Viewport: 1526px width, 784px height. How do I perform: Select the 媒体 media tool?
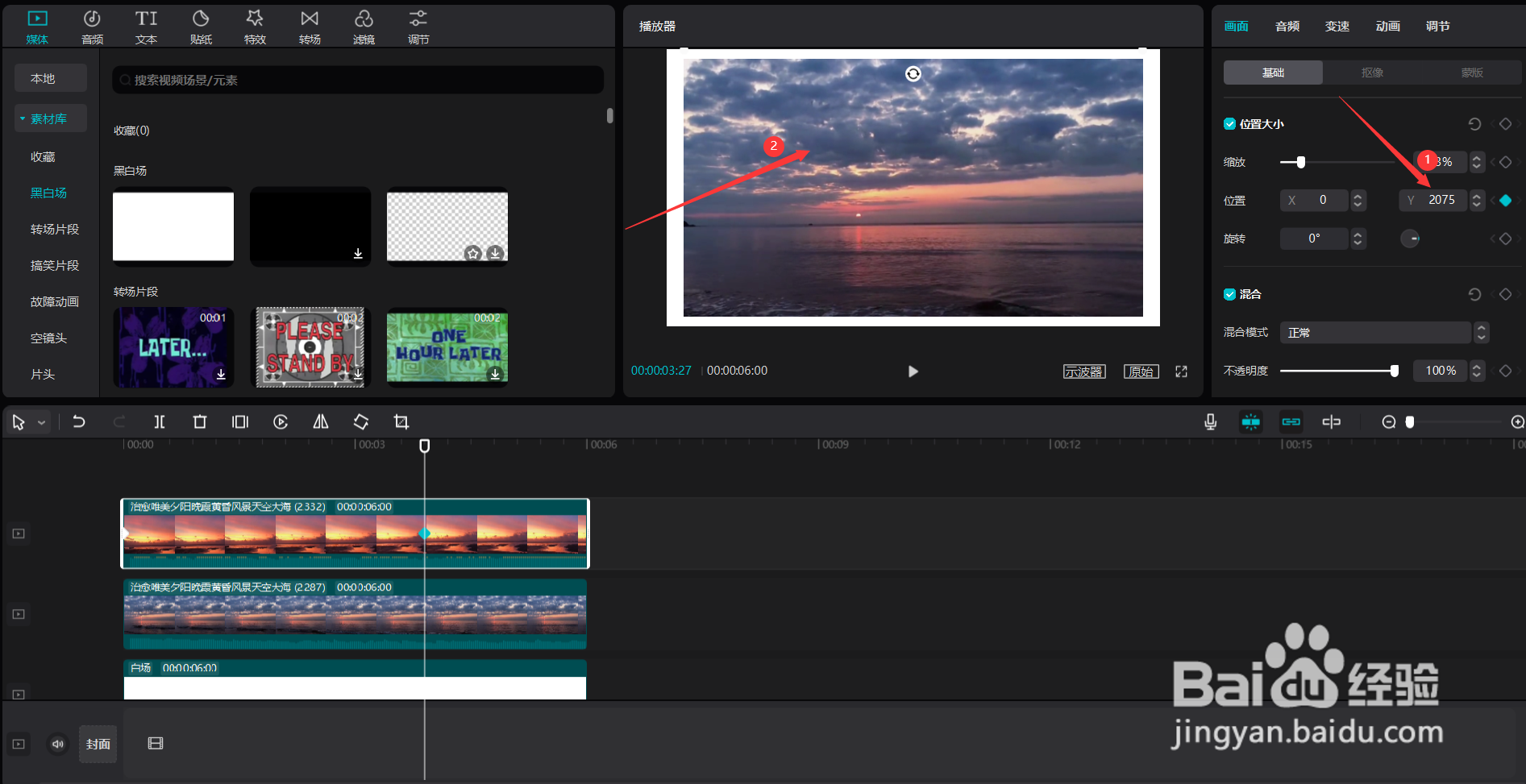click(x=37, y=27)
